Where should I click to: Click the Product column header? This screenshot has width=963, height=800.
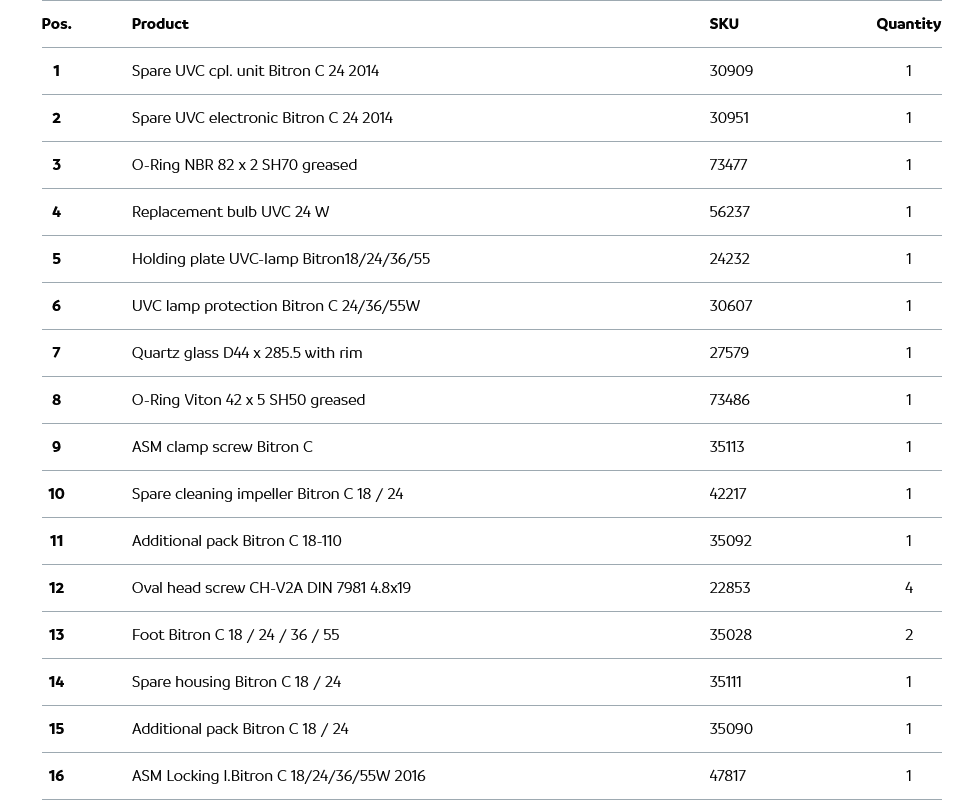160,24
